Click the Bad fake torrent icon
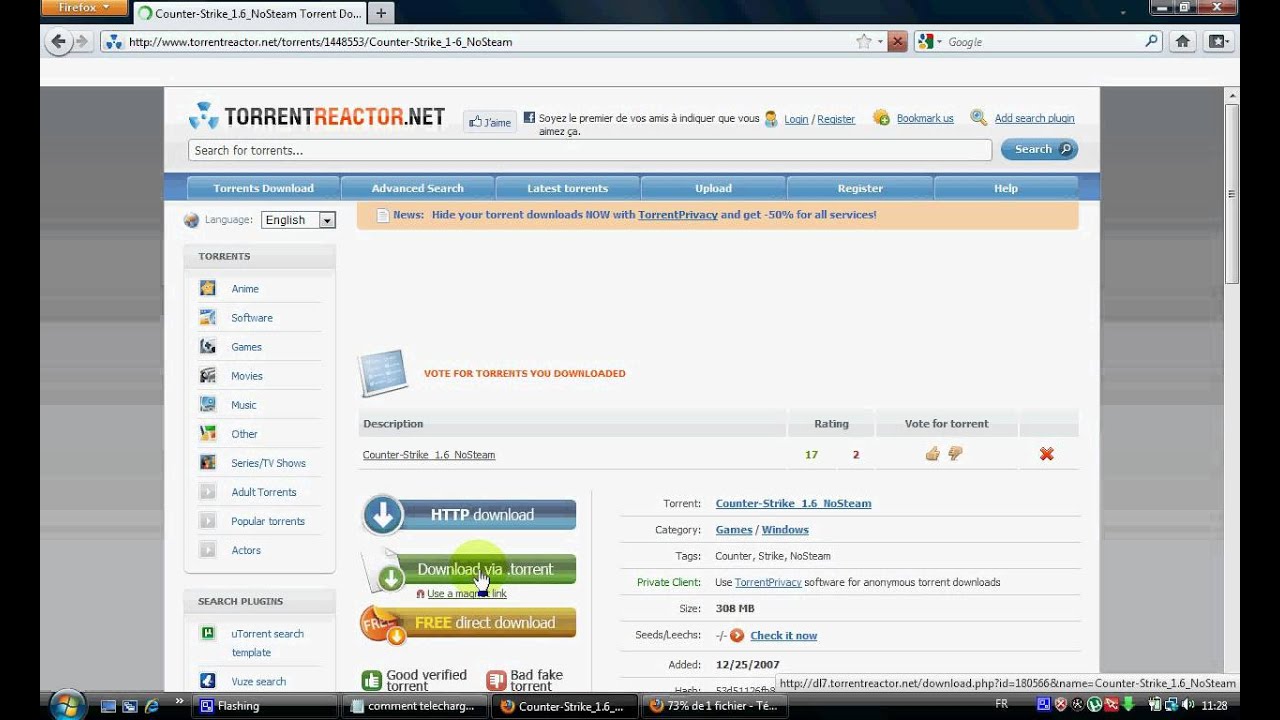This screenshot has height=720, width=1280. coord(496,681)
